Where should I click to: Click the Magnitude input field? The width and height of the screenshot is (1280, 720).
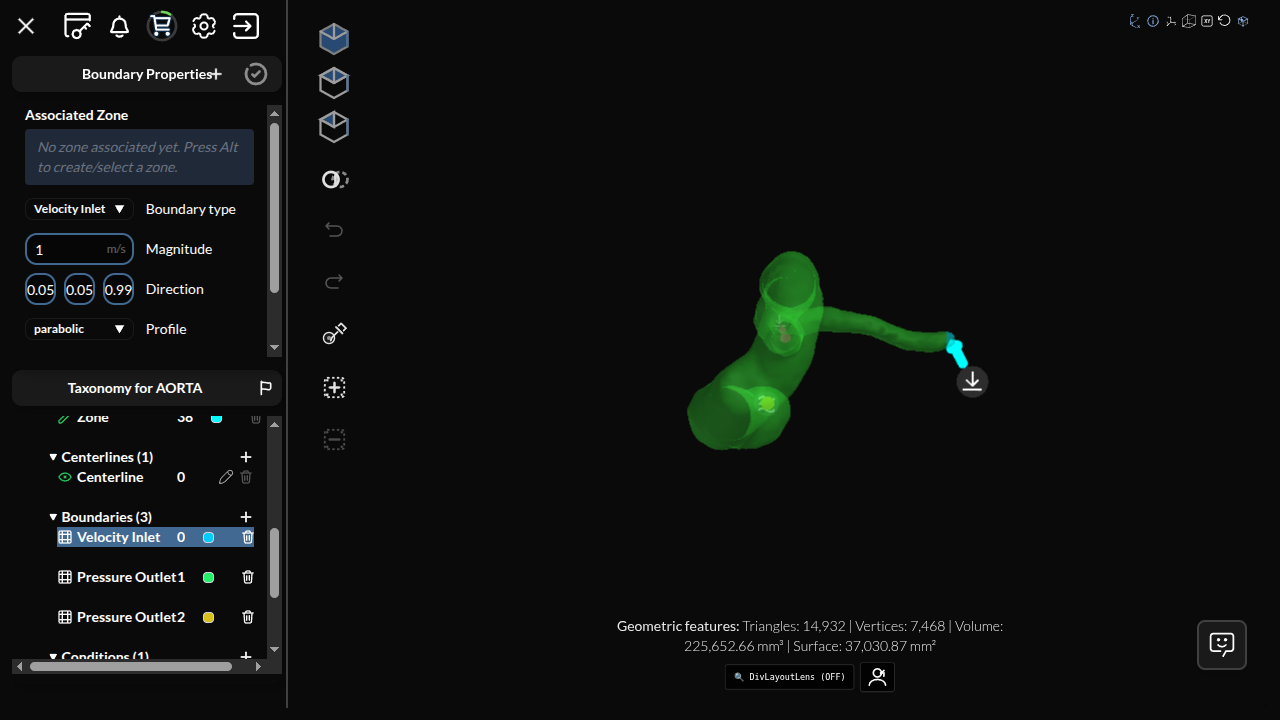79,249
